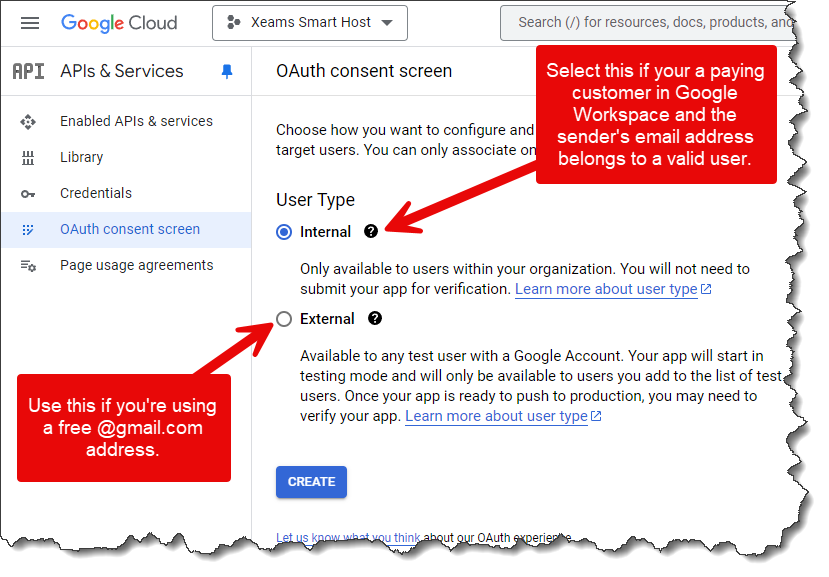This screenshot has width=829, height=577.
Task: Go to the Library page
Action: (x=81, y=157)
